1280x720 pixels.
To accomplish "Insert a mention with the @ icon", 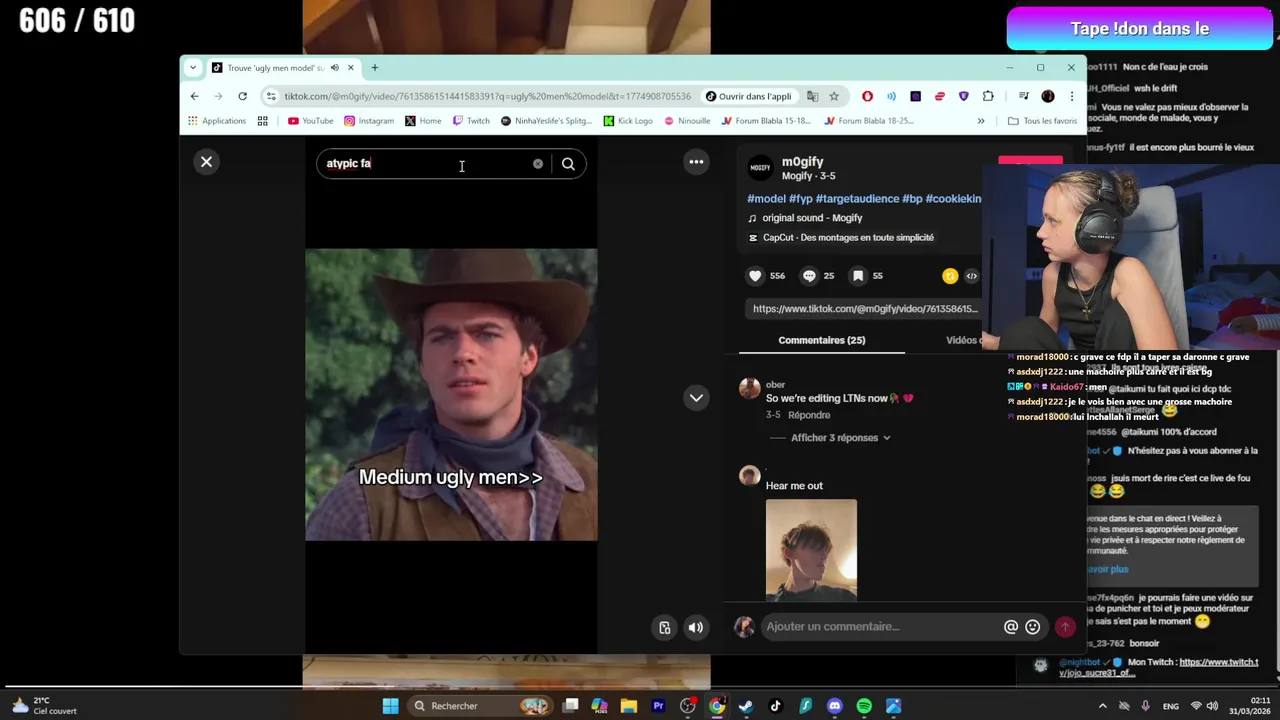I will tap(1011, 627).
